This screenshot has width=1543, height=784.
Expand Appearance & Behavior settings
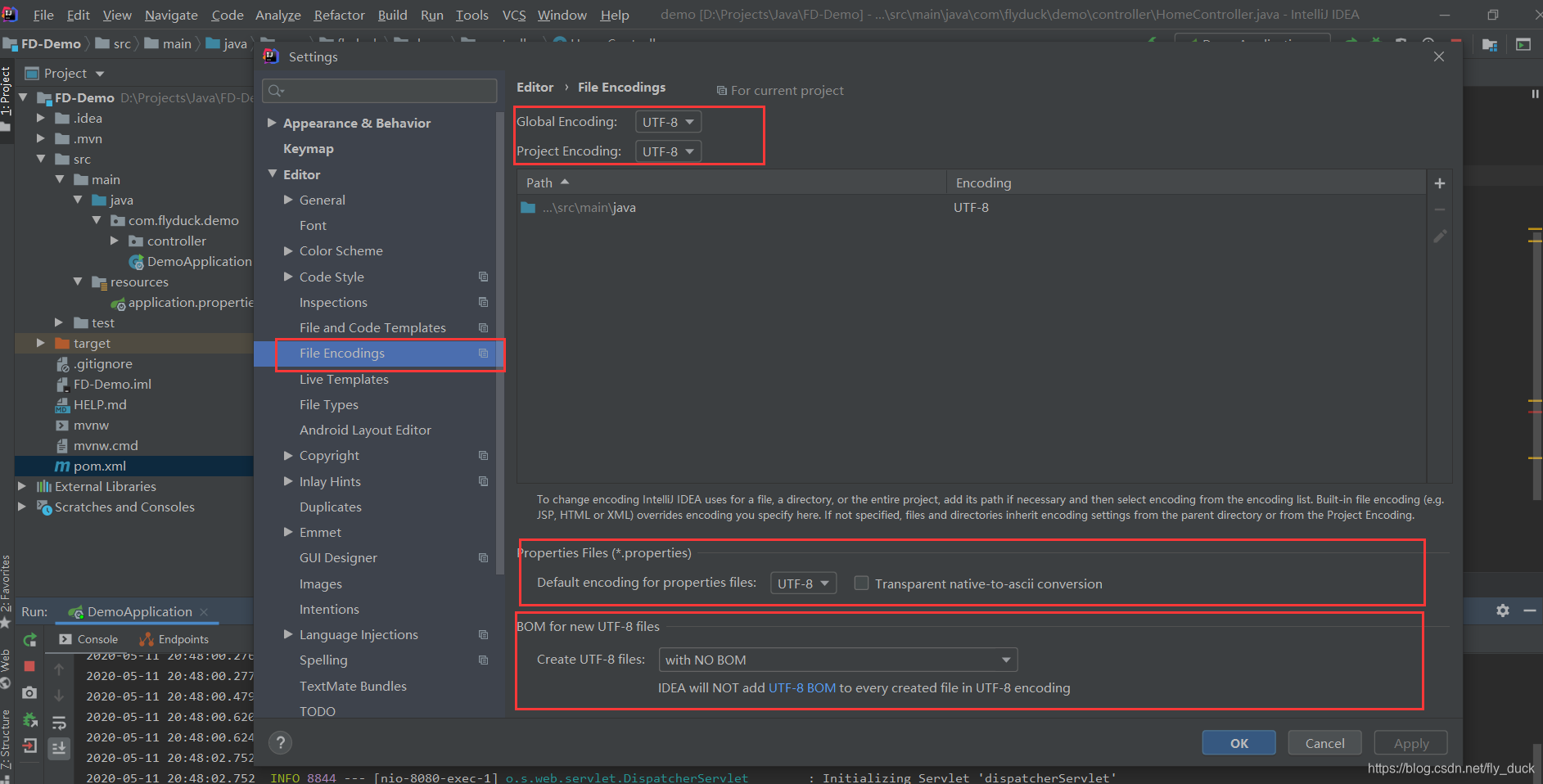pyautogui.click(x=273, y=123)
